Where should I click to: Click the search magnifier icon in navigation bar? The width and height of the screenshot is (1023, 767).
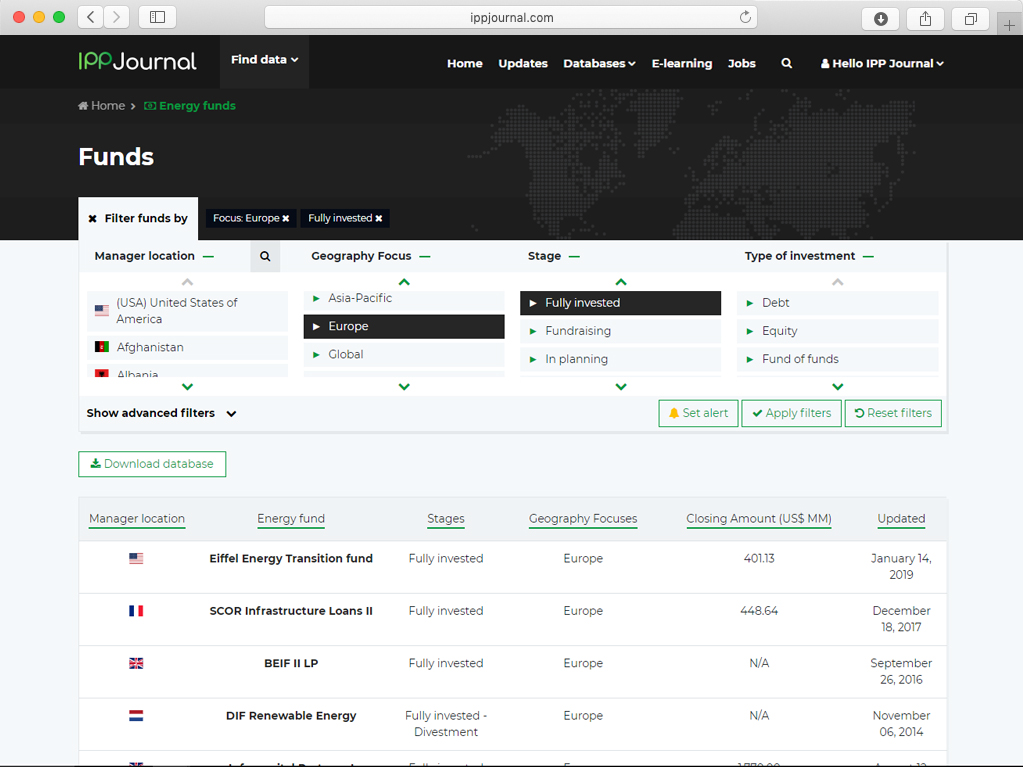[x=787, y=63]
